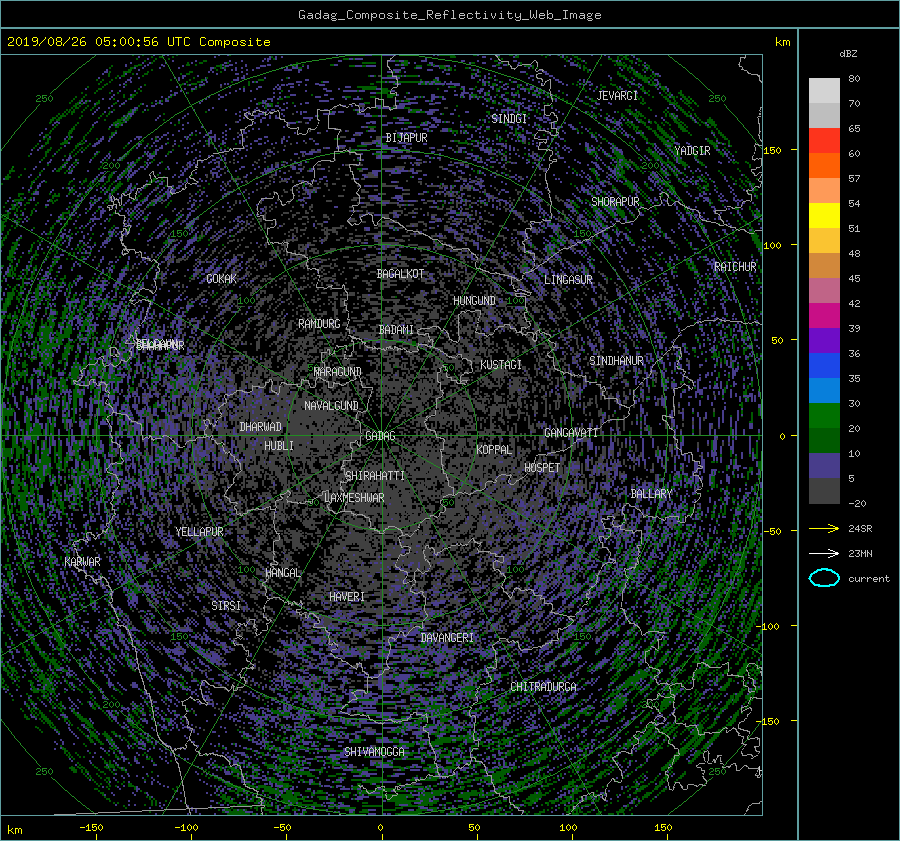Pick the magenta 42 dBZ color swatch
This screenshot has width=900, height=841.
click(x=824, y=315)
